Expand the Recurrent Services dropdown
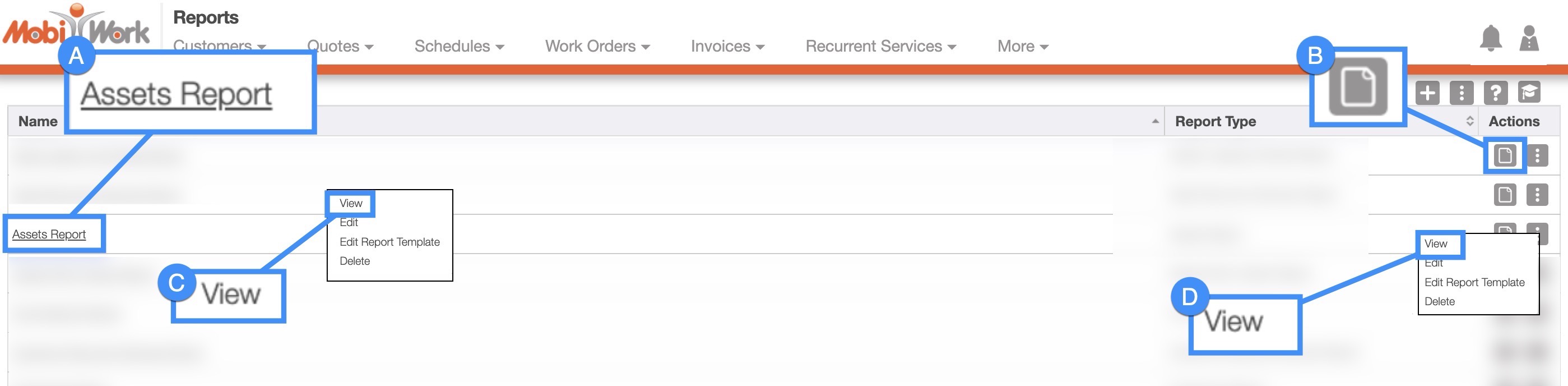This screenshot has width=1568, height=386. pyautogui.click(x=880, y=47)
